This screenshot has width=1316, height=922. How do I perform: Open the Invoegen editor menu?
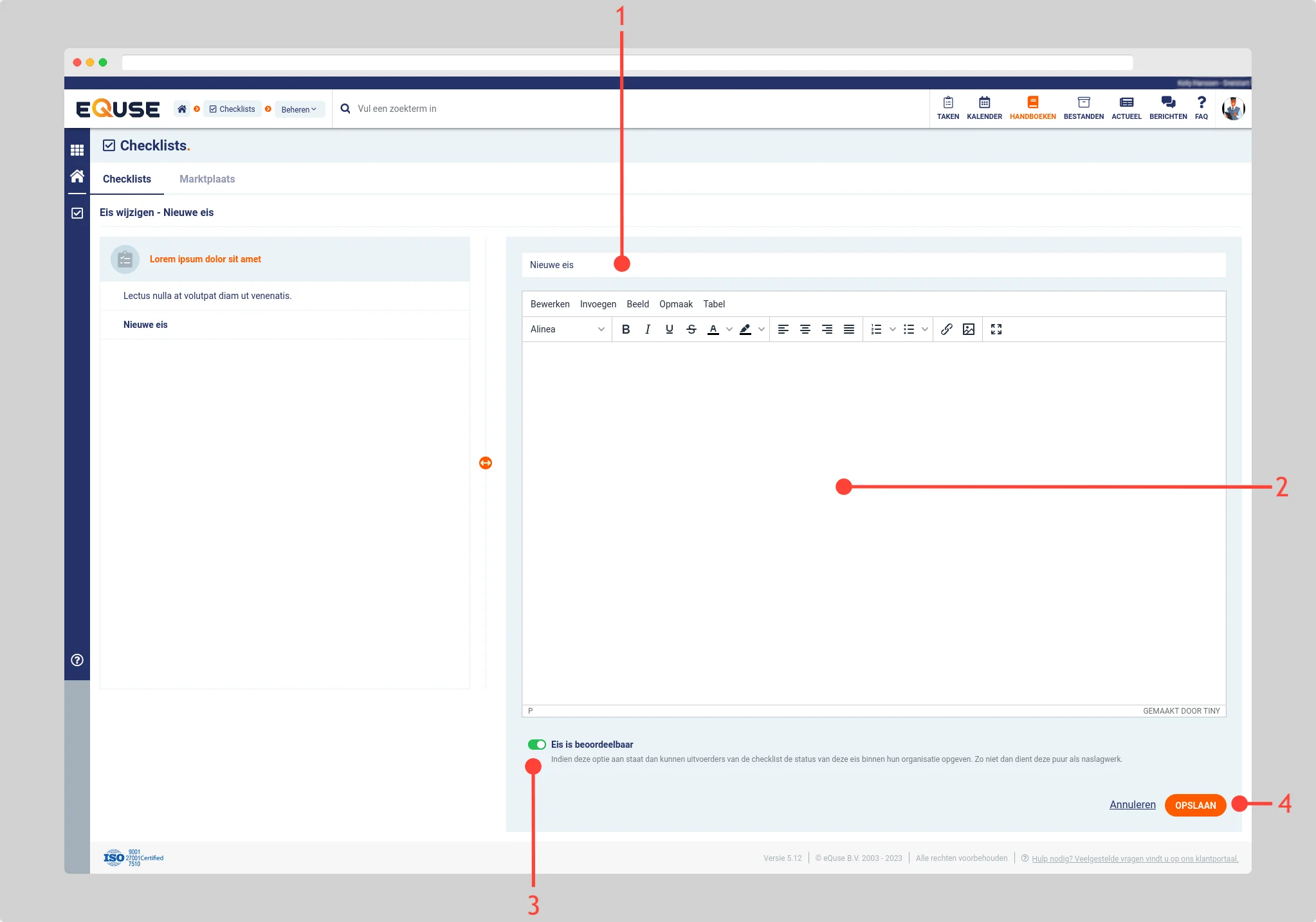[598, 304]
